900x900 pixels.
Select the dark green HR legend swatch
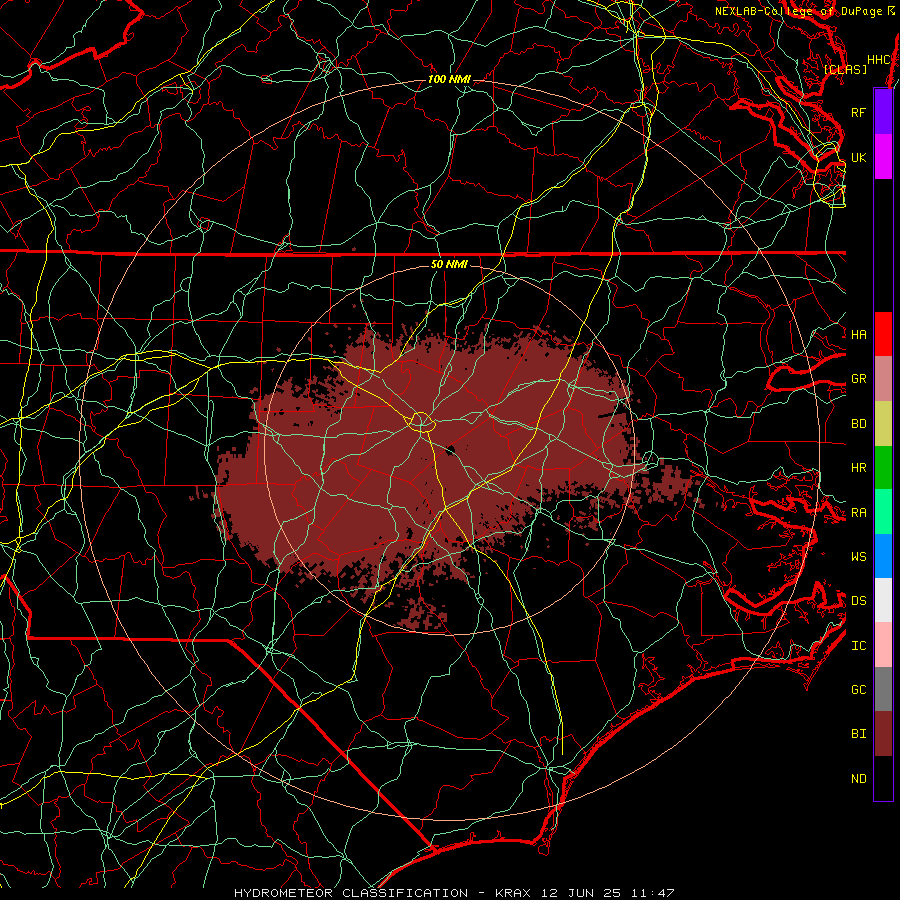click(x=883, y=468)
